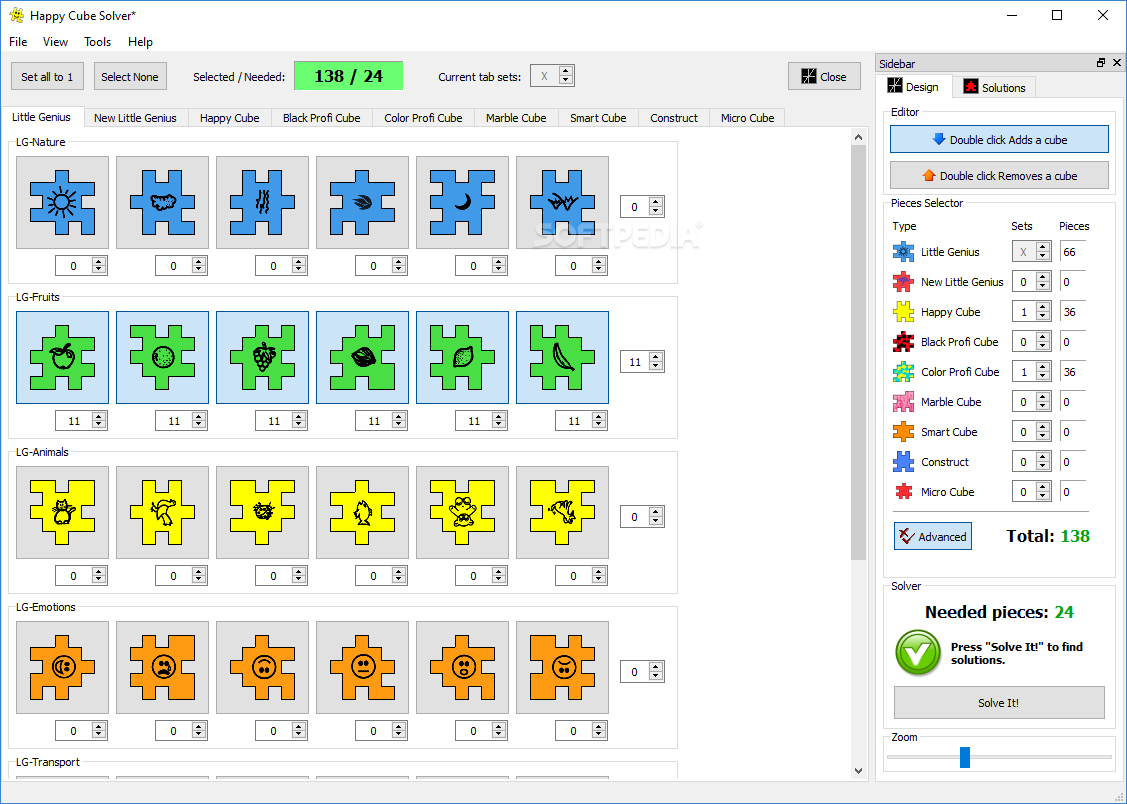The image size is (1127, 804).
Task: Close the Sidebar panel
Action: 1117,63
